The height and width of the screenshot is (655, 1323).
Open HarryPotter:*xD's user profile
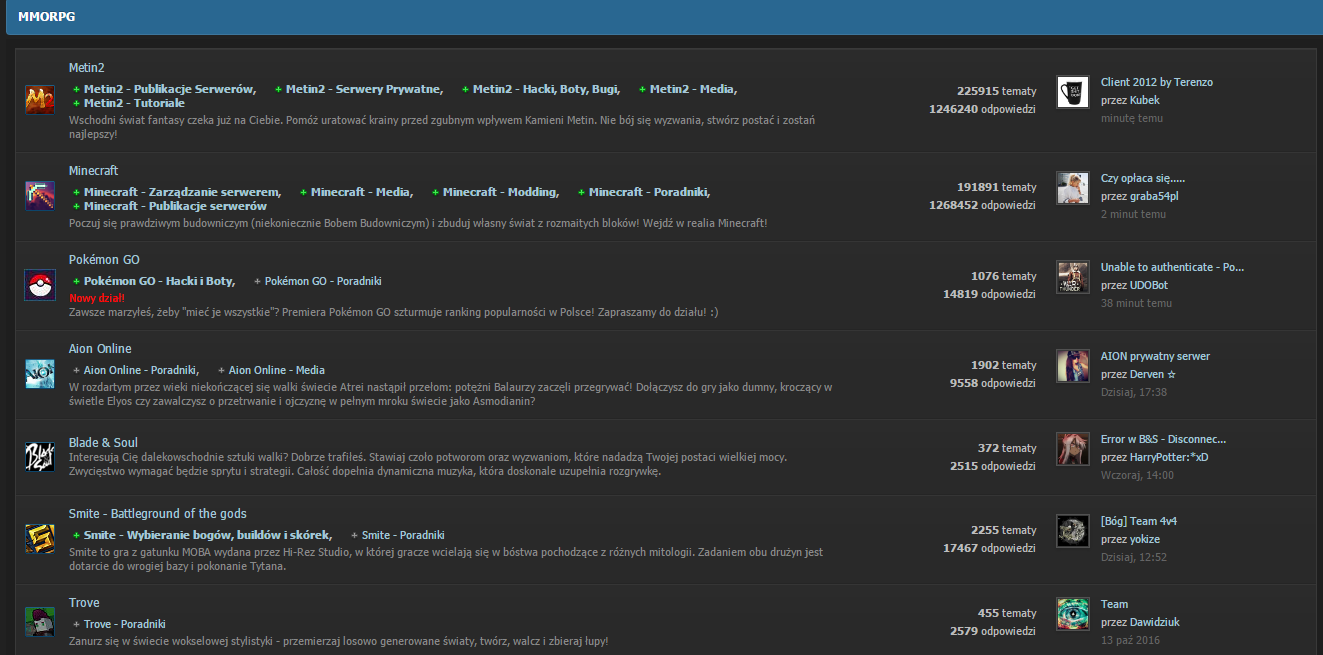1170,457
